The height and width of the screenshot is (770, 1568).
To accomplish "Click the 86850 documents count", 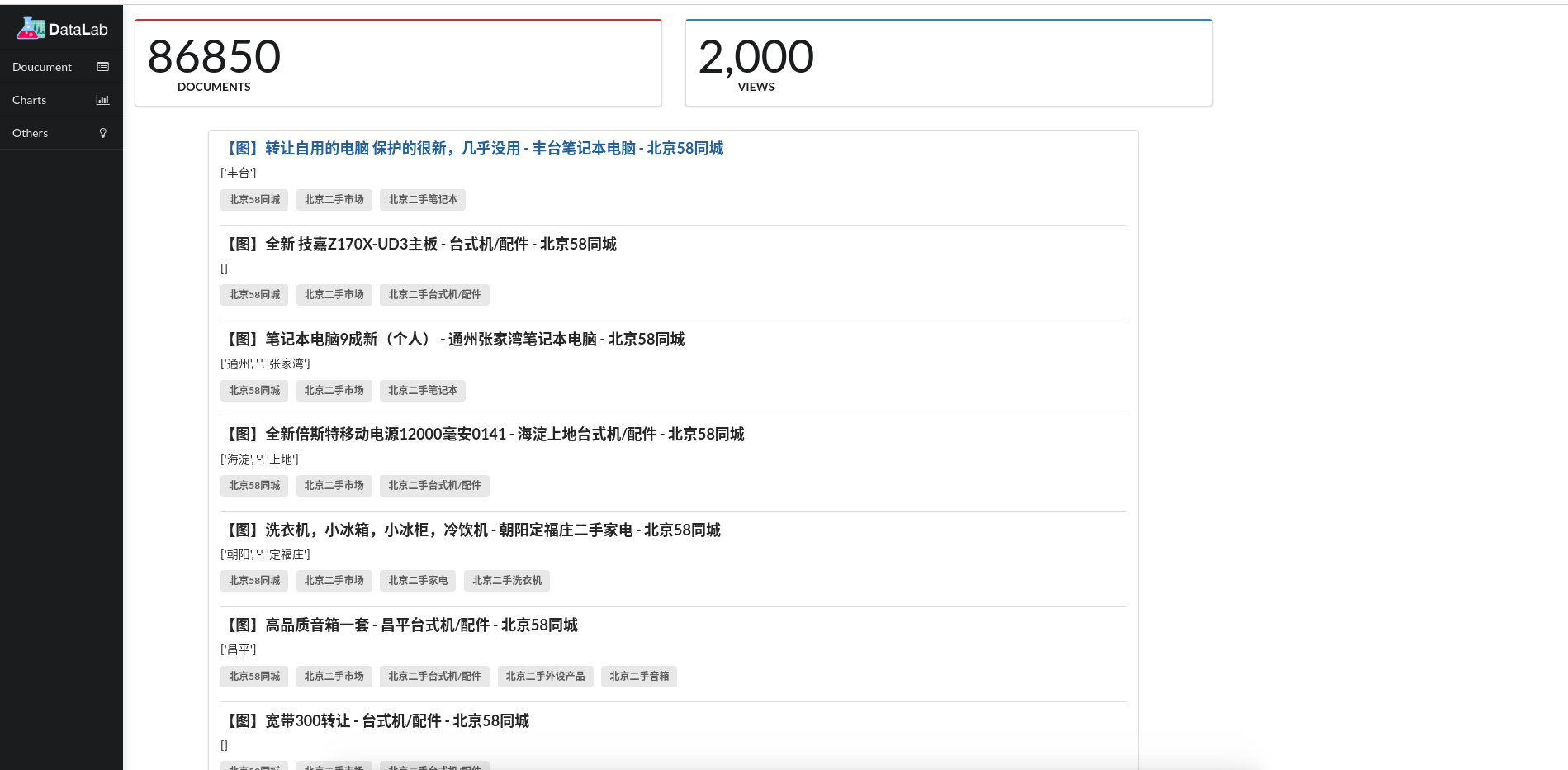I will point(214,56).
